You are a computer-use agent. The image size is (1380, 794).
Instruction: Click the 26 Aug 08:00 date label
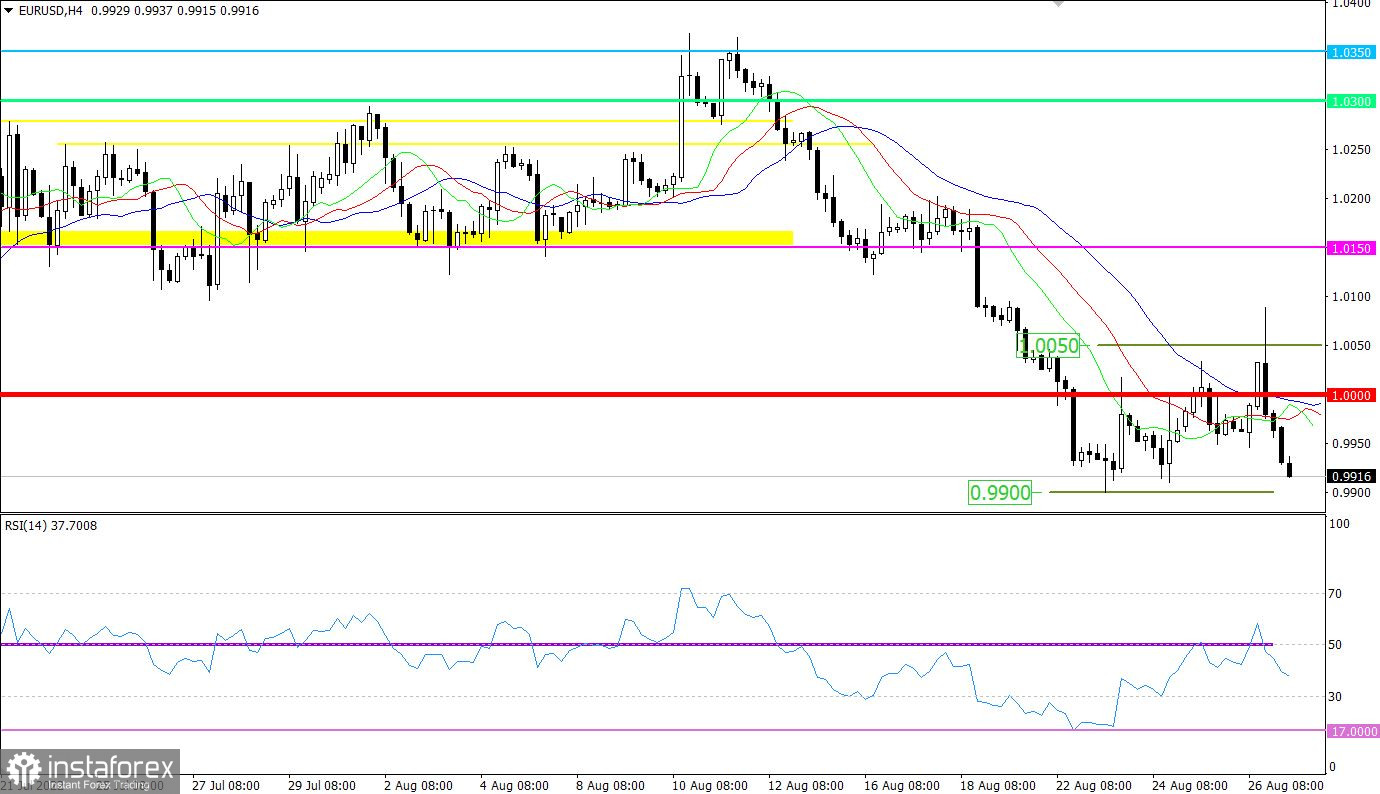tap(1287, 785)
